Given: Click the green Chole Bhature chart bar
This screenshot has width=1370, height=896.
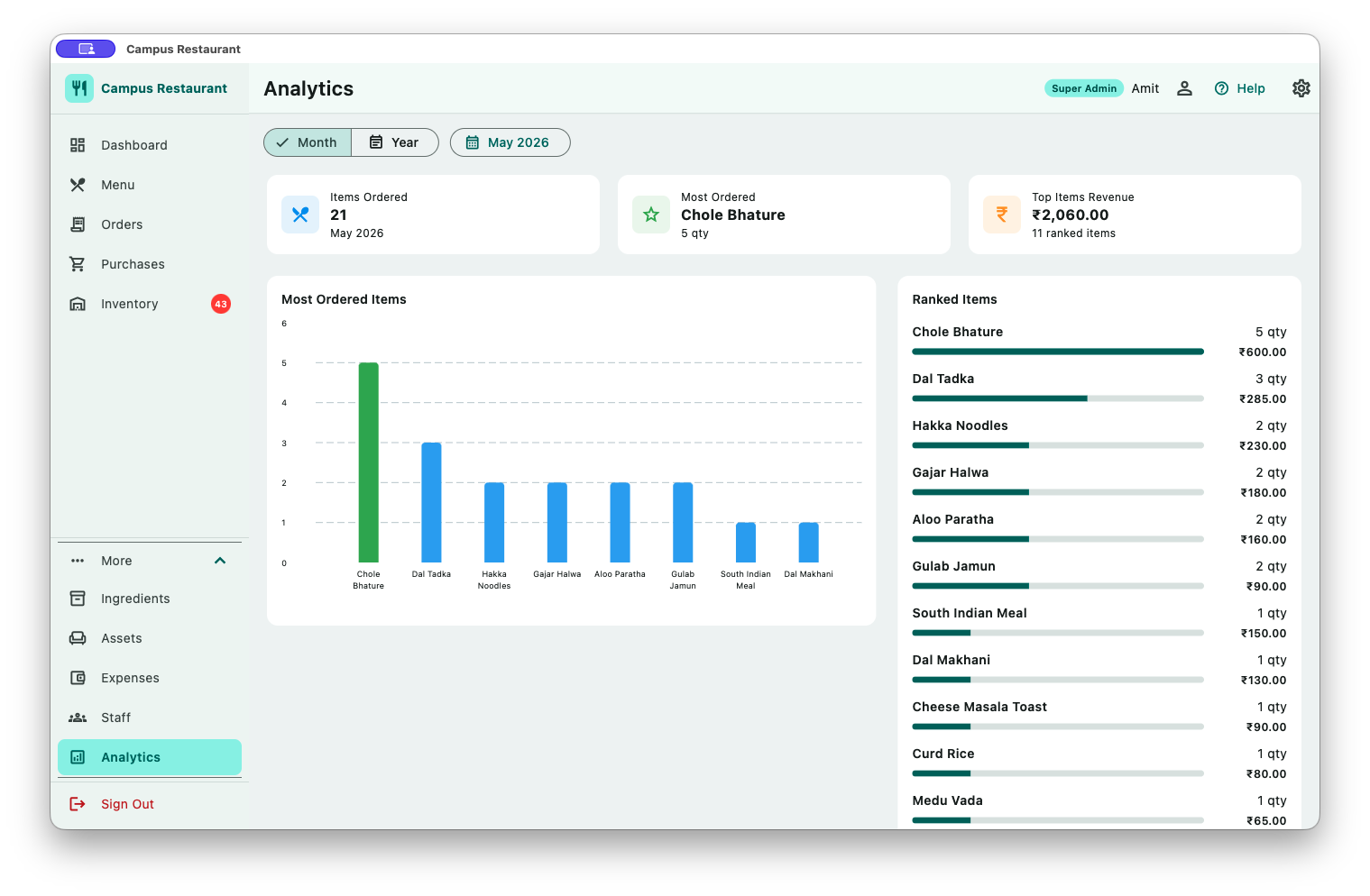Looking at the screenshot, I should 368,462.
